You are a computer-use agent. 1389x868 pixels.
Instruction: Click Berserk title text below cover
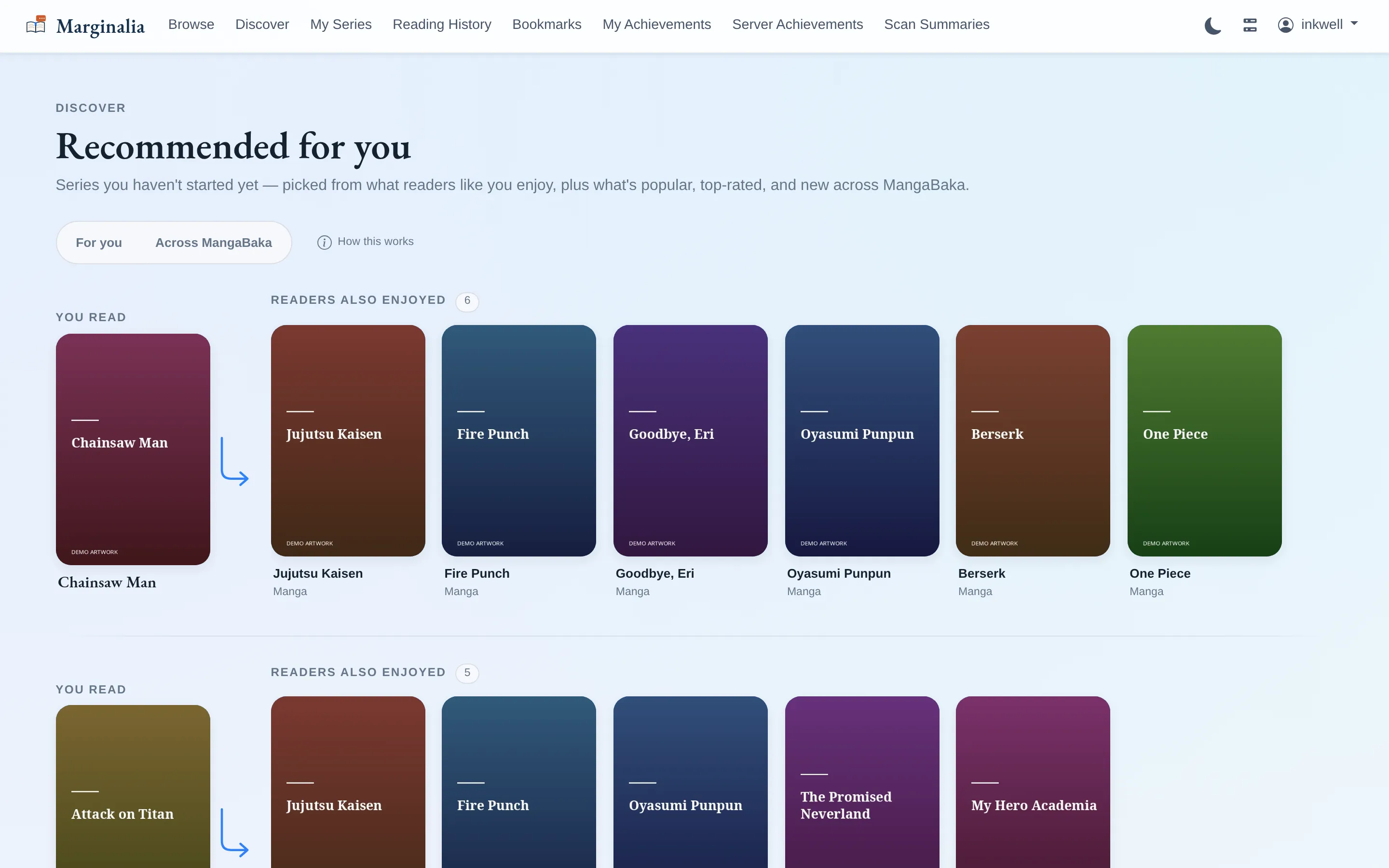[x=982, y=573]
